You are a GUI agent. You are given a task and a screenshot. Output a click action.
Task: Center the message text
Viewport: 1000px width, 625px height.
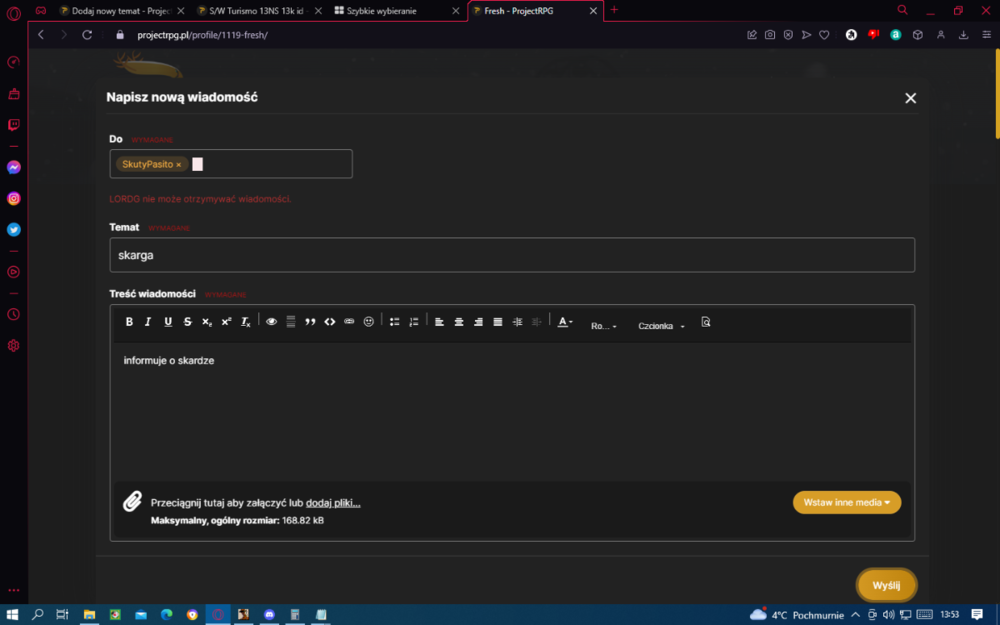(x=459, y=322)
